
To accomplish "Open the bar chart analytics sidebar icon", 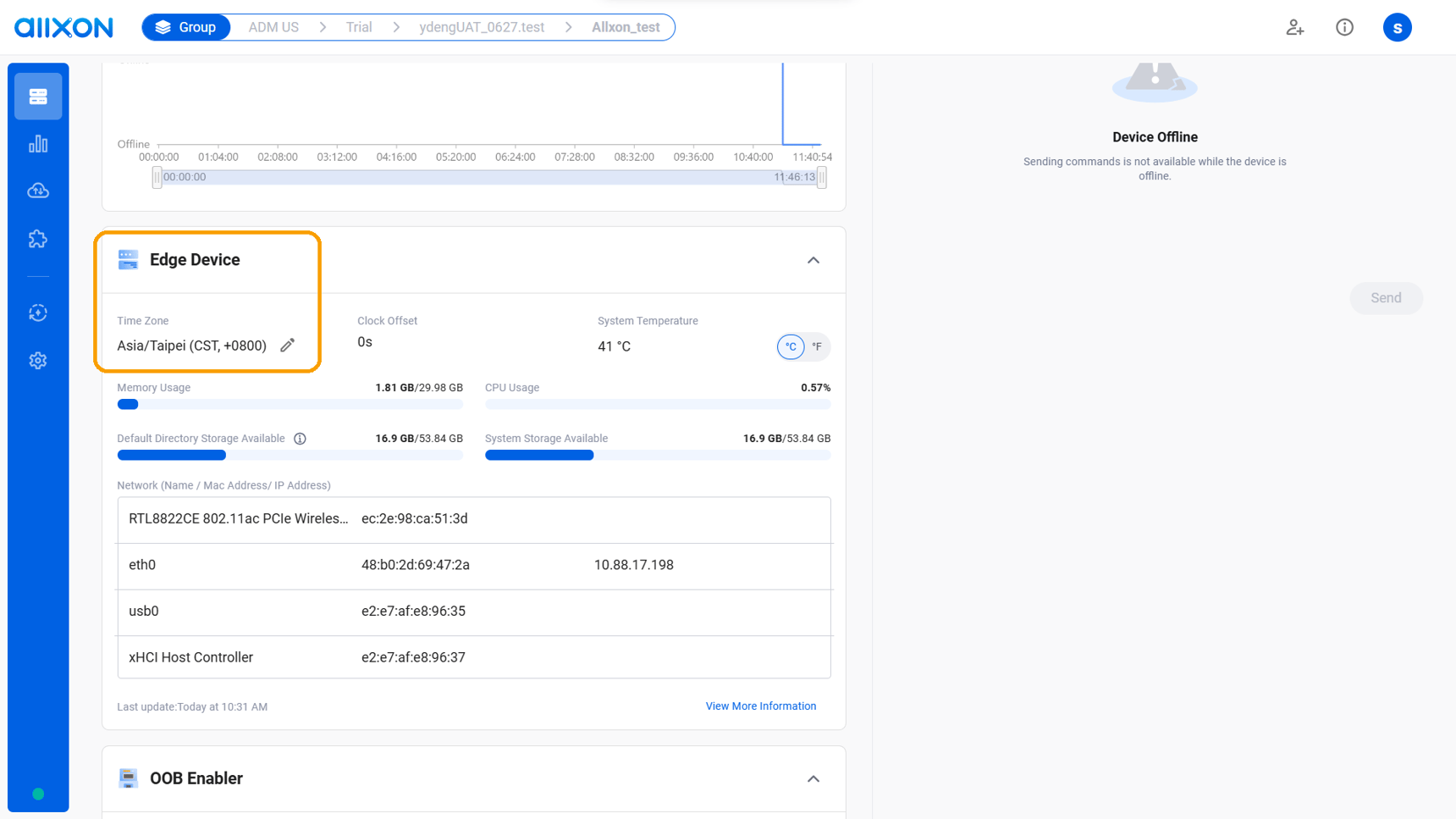I will pyautogui.click(x=38, y=144).
